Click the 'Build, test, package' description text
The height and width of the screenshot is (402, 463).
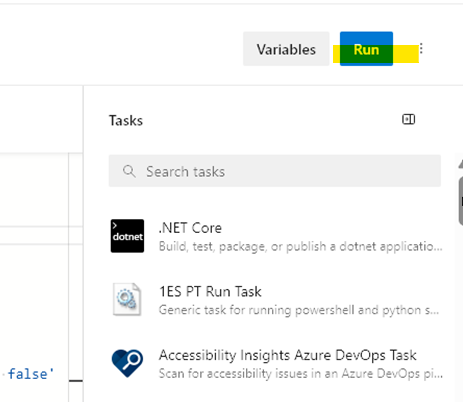tap(300, 247)
